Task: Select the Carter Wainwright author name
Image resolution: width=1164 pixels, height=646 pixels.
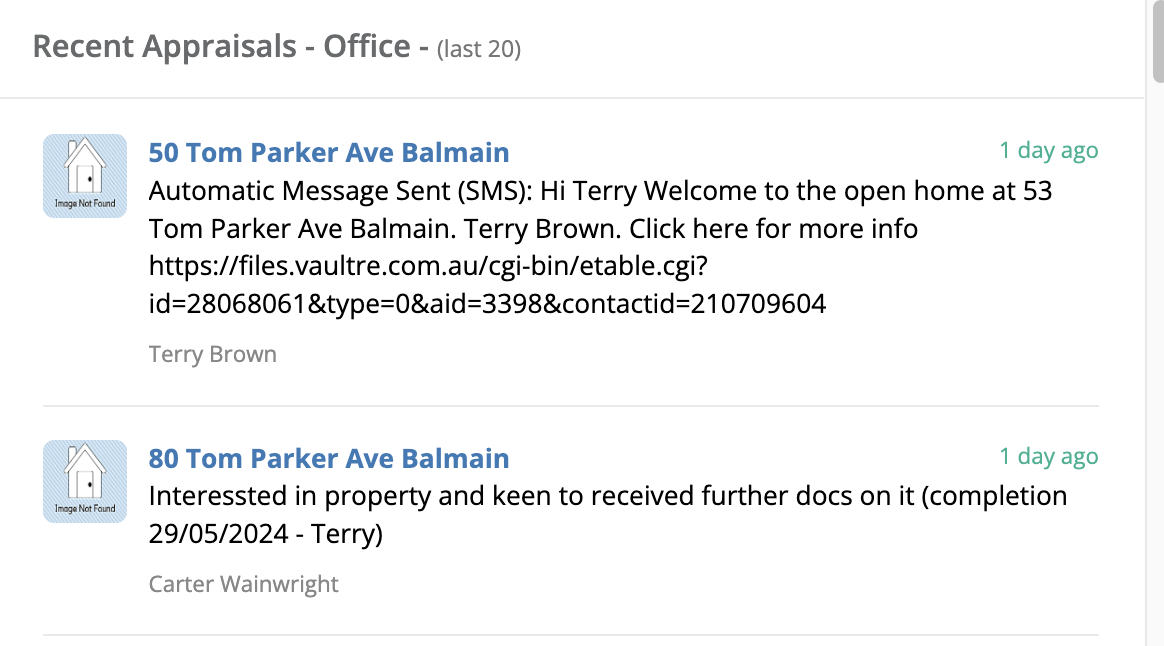Action: click(x=243, y=584)
